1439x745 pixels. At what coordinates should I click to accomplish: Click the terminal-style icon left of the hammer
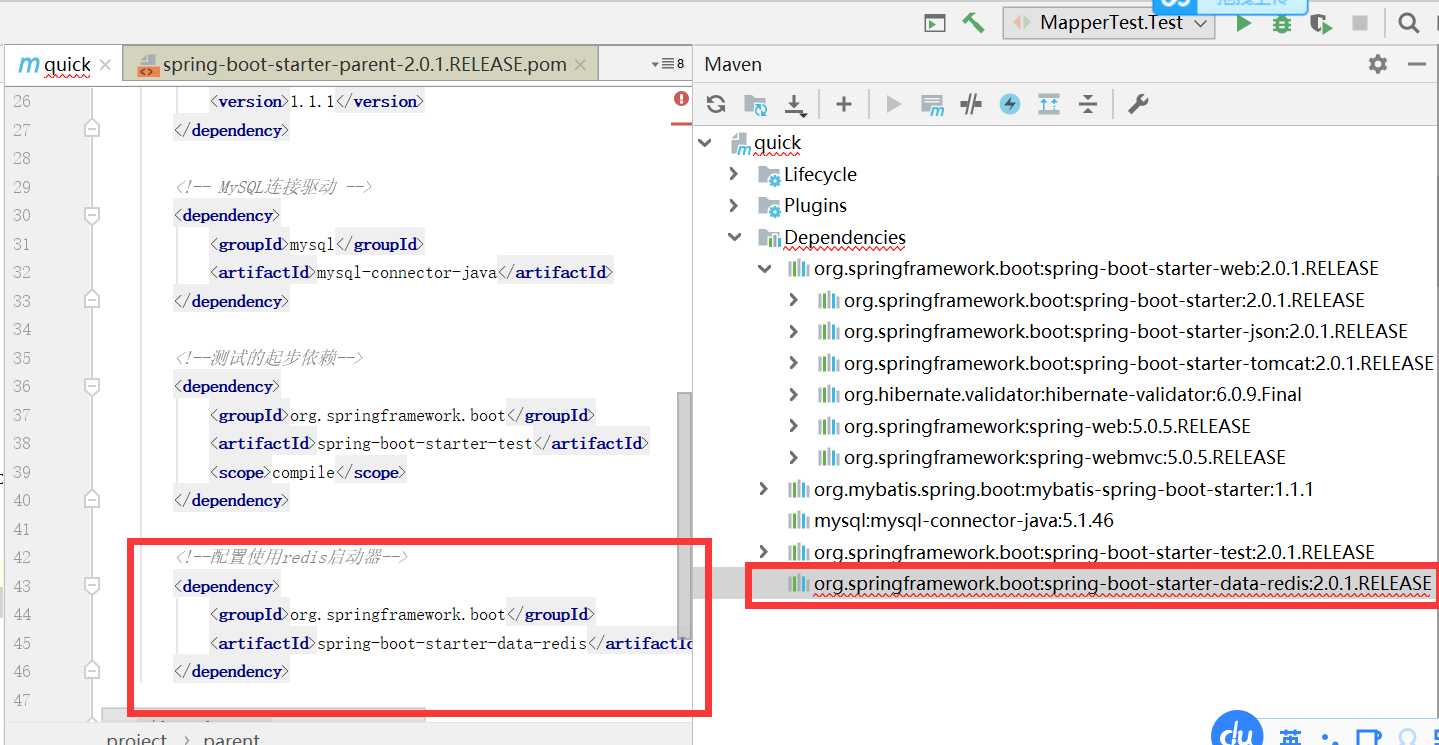pyautogui.click(x=935, y=23)
